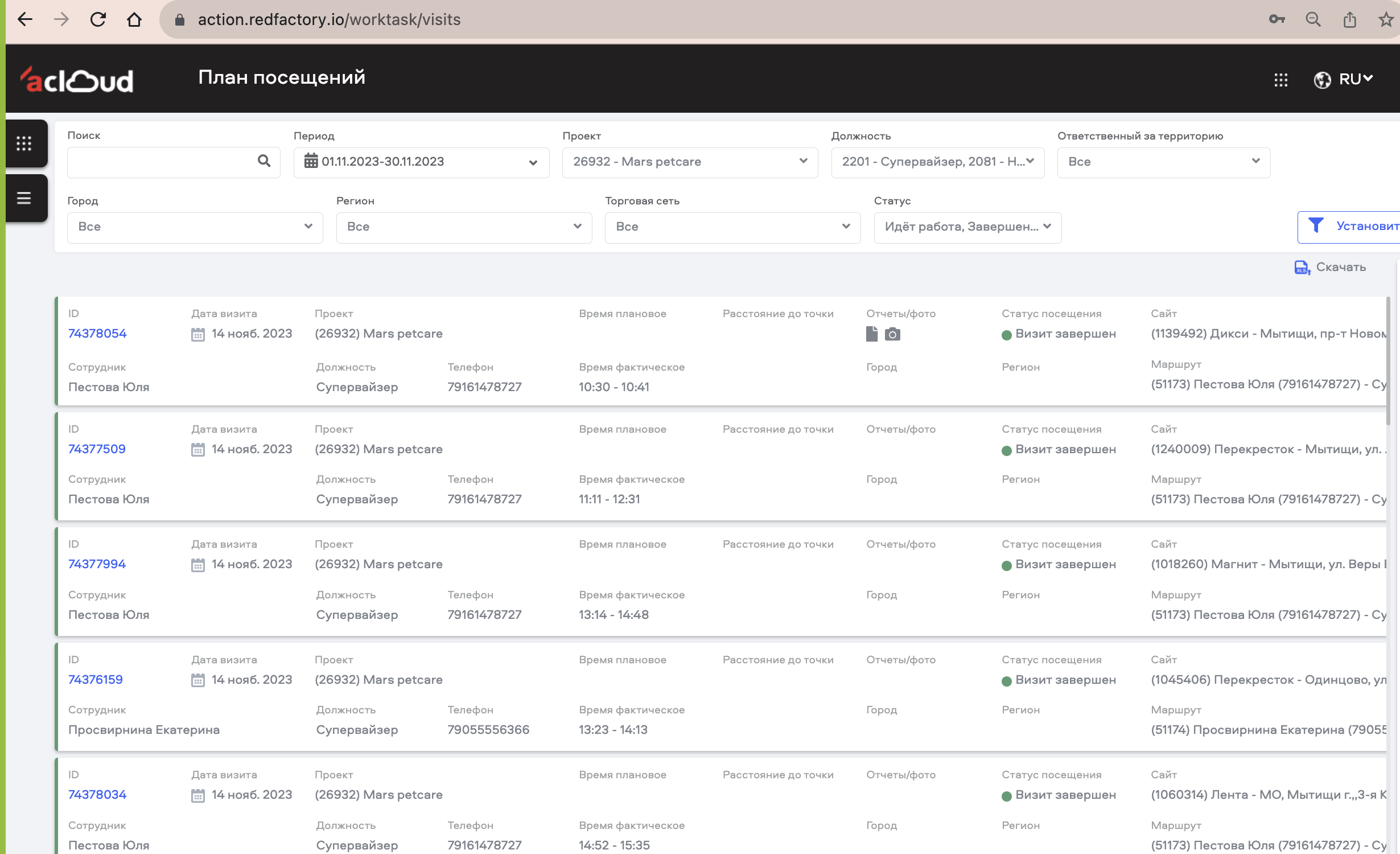Open Период date range dropdown

click(x=421, y=162)
